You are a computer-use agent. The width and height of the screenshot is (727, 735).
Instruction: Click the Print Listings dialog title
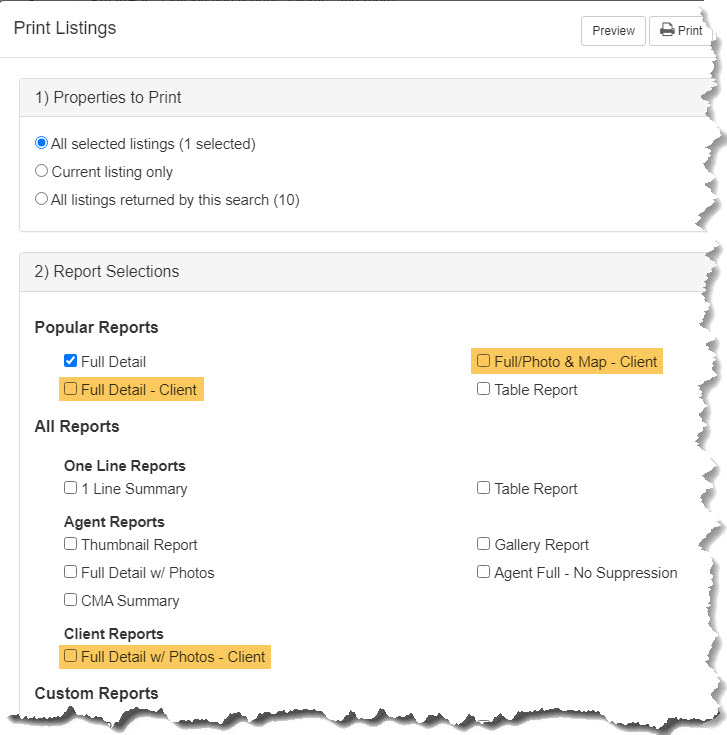[65, 28]
